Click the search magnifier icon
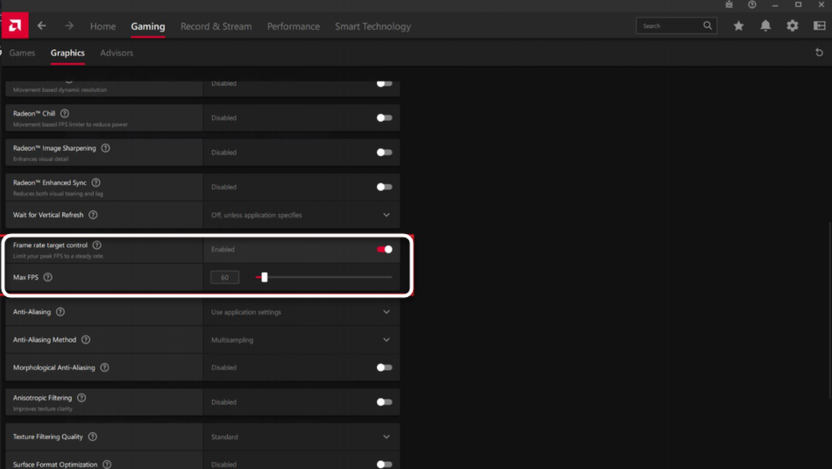 pyautogui.click(x=707, y=25)
